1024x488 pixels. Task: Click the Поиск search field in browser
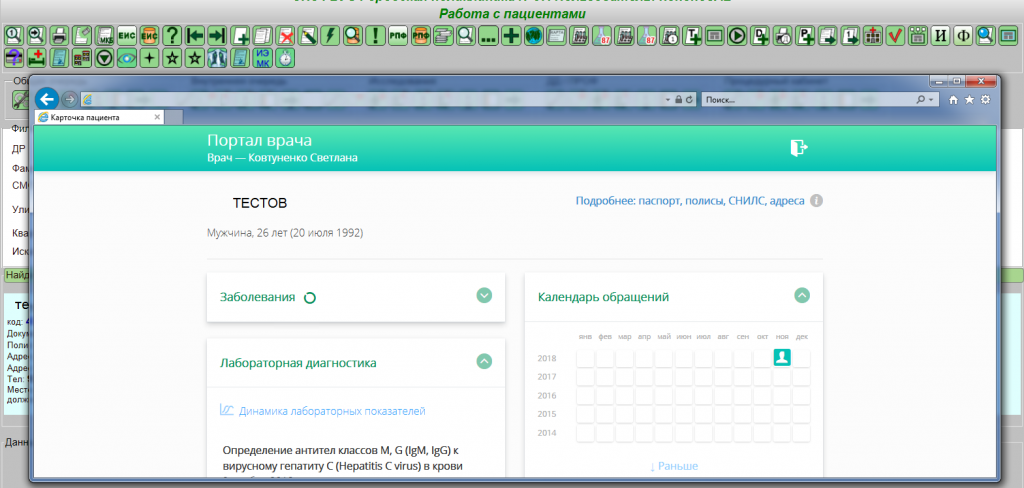click(x=808, y=100)
